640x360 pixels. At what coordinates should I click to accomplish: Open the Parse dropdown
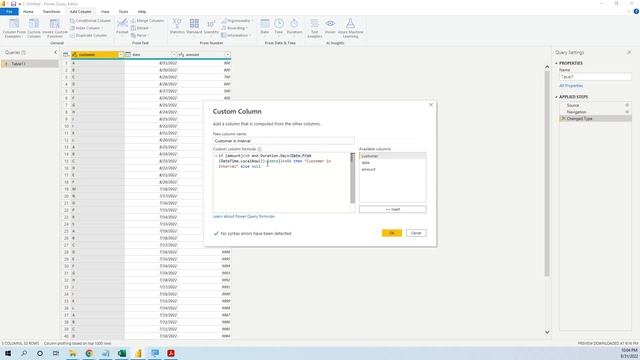pyautogui.click(x=140, y=36)
